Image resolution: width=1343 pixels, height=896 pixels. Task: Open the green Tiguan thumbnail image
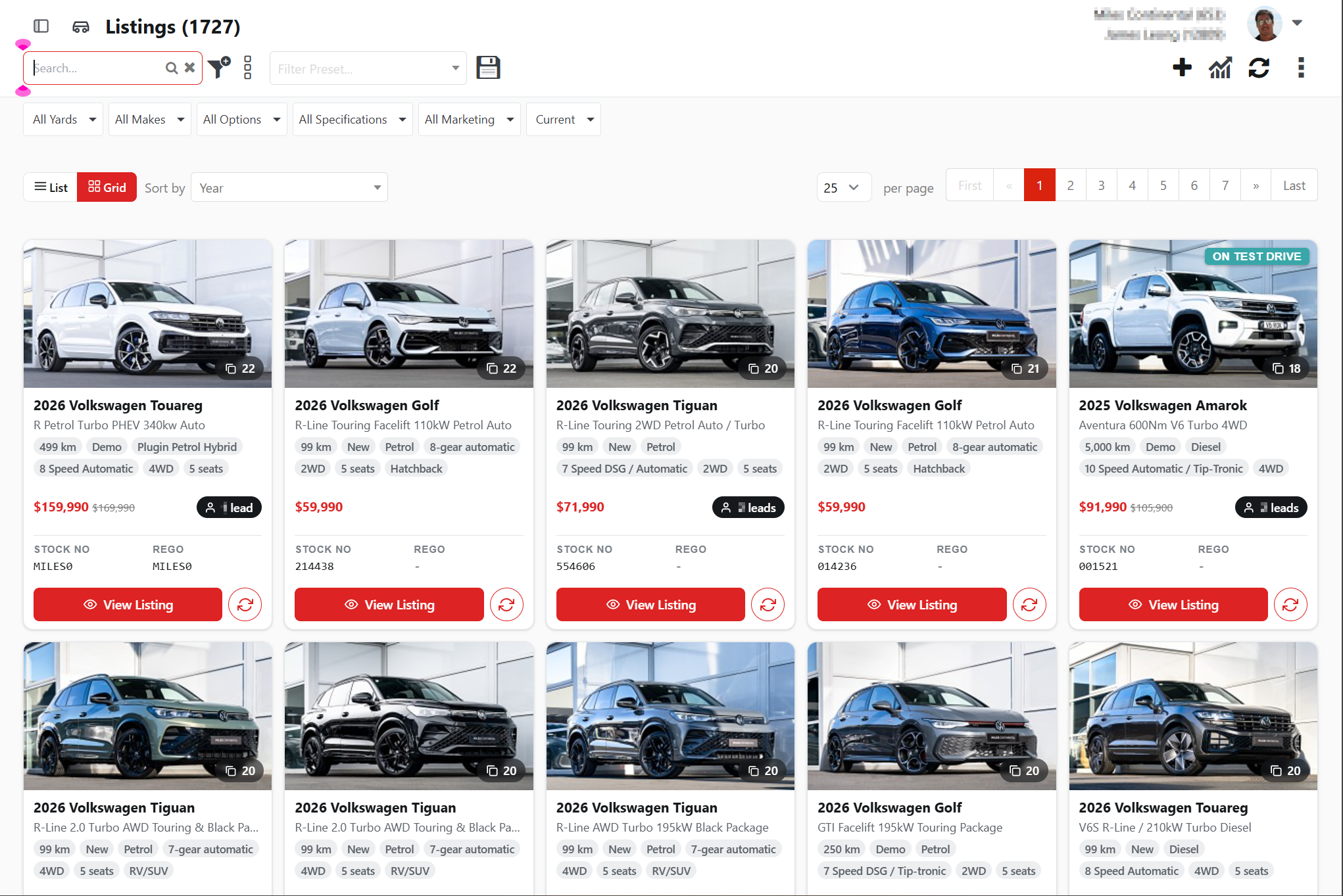(x=147, y=717)
